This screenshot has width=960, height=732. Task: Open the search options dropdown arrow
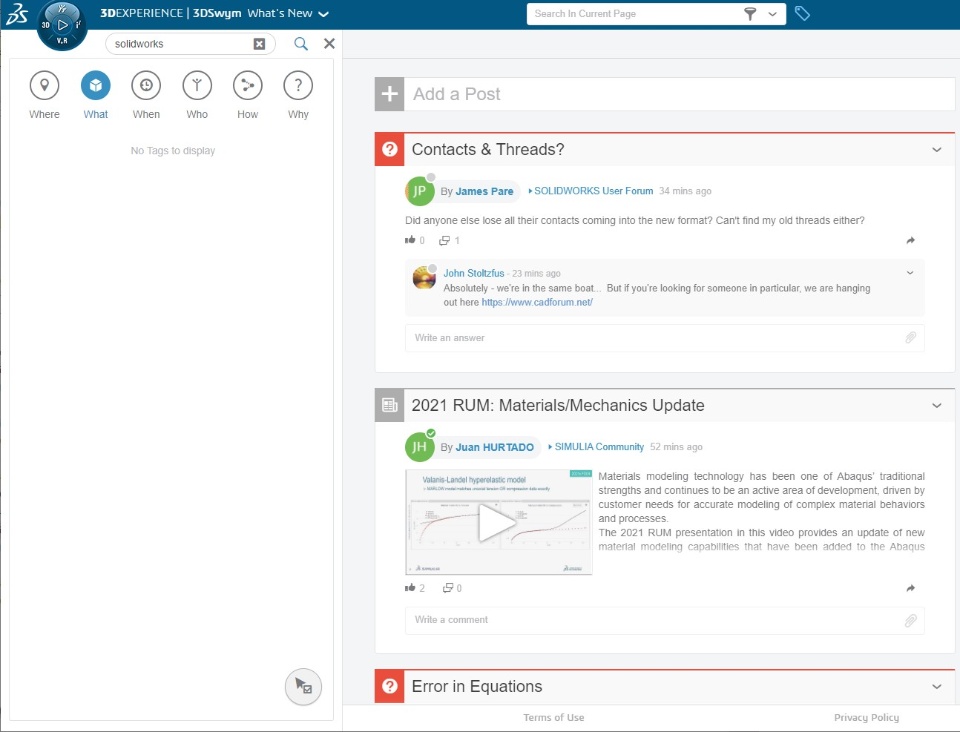tap(773, 14)
